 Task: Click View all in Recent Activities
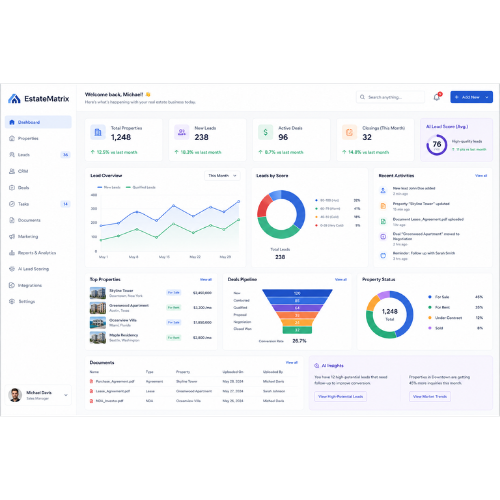point(481,175)
